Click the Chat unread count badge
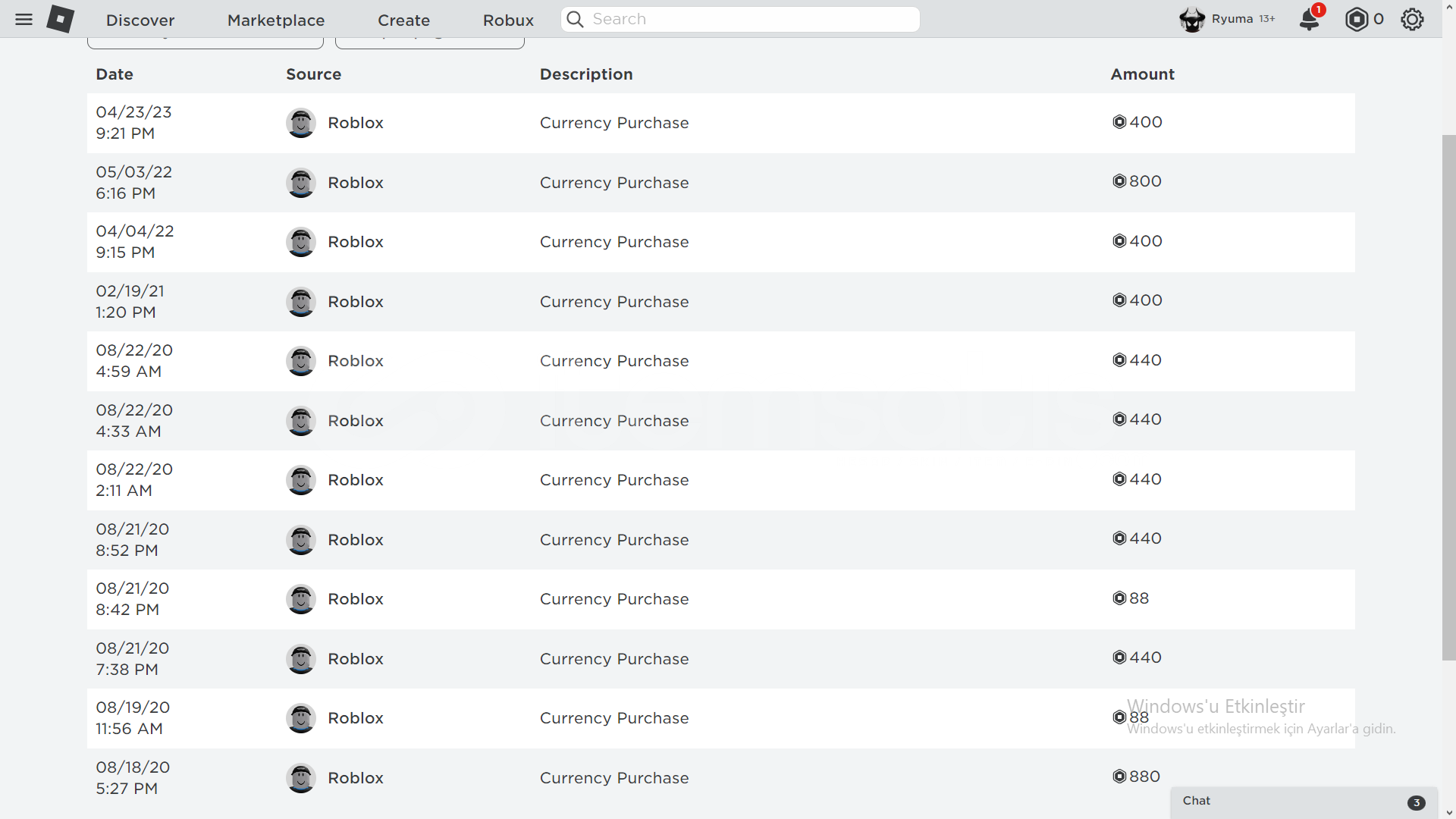The height and width of the screenshot is (819, 1456). 1416,803
